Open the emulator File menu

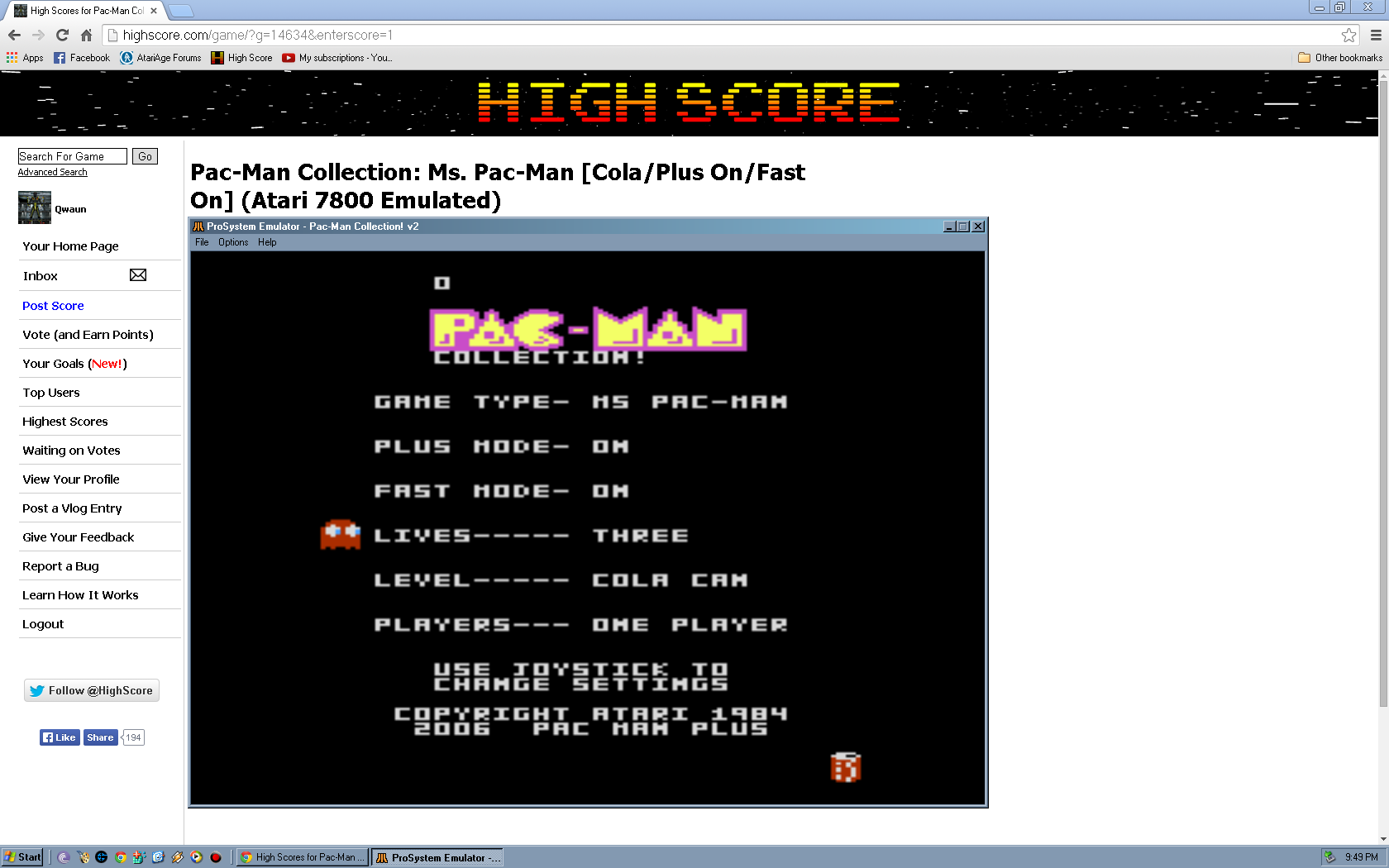202,242
